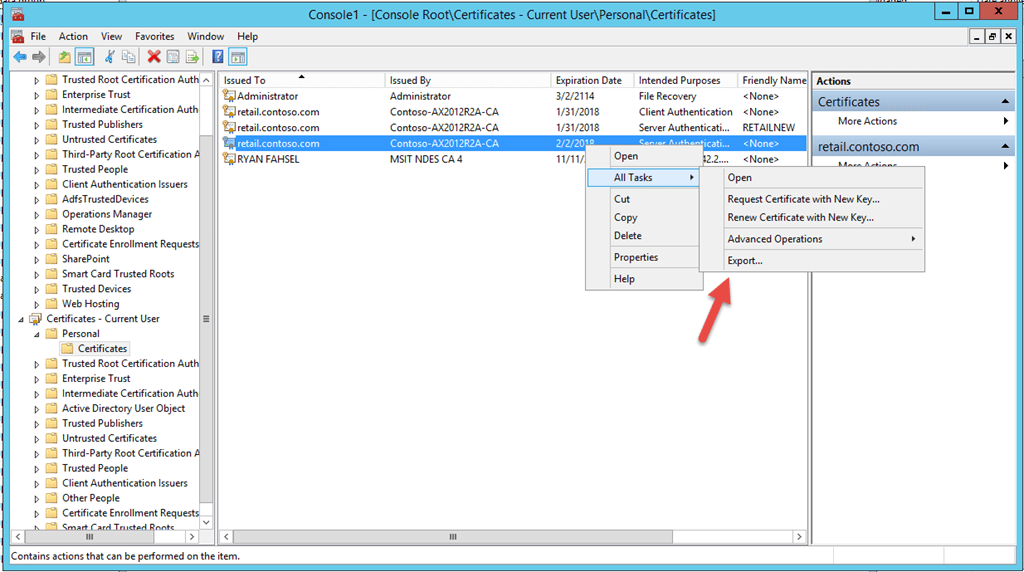This screenshot has height=572, width=1024.
Task: Toggle Show/Hide Console Tree toolbar icon
Action: [84, 57]
